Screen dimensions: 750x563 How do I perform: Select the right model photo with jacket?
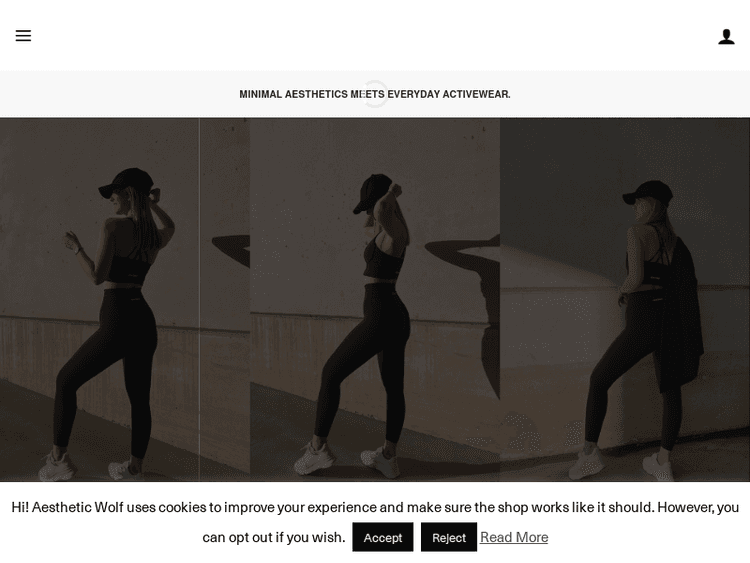tap(625, 299)
